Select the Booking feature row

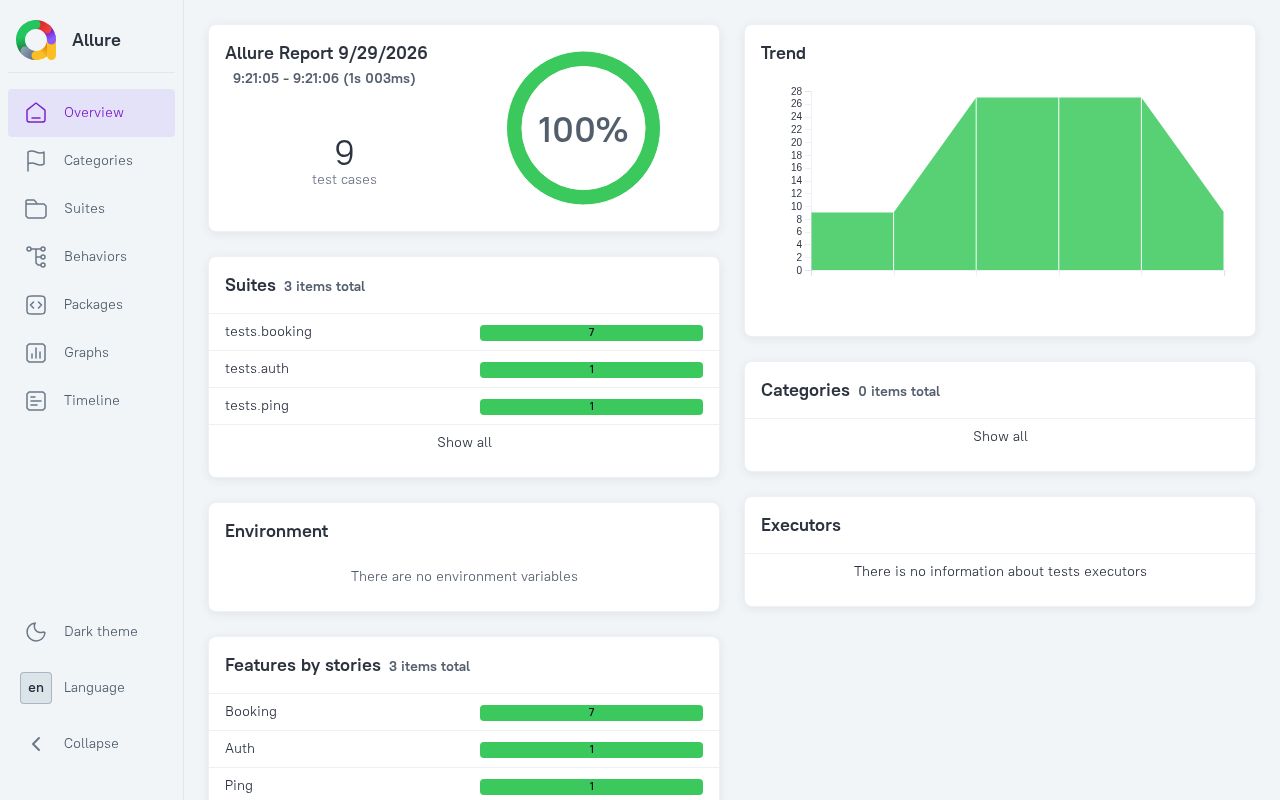(x=464, y=712)
